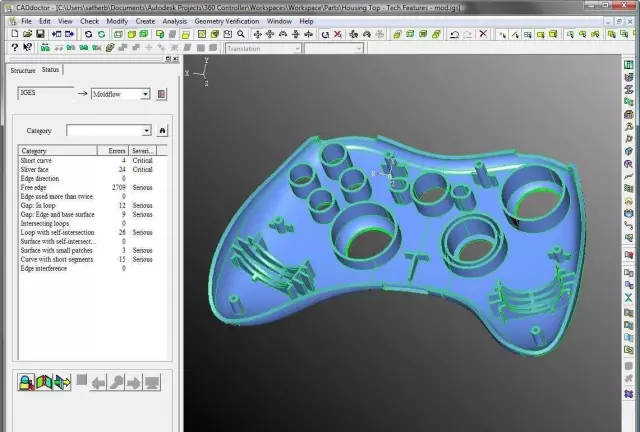Sort by the Category column header
Screen dimensions: 640x432
(x=58, y=151)
